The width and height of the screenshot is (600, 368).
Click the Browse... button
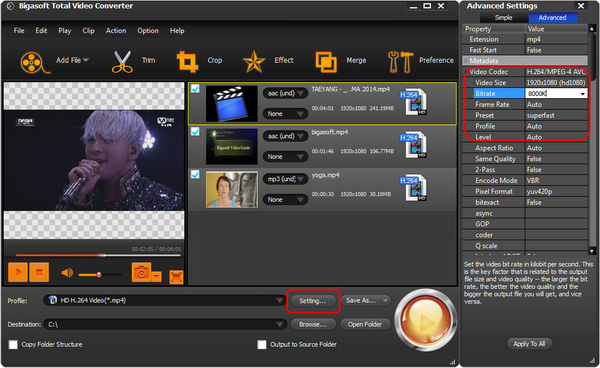pos(313,324)
